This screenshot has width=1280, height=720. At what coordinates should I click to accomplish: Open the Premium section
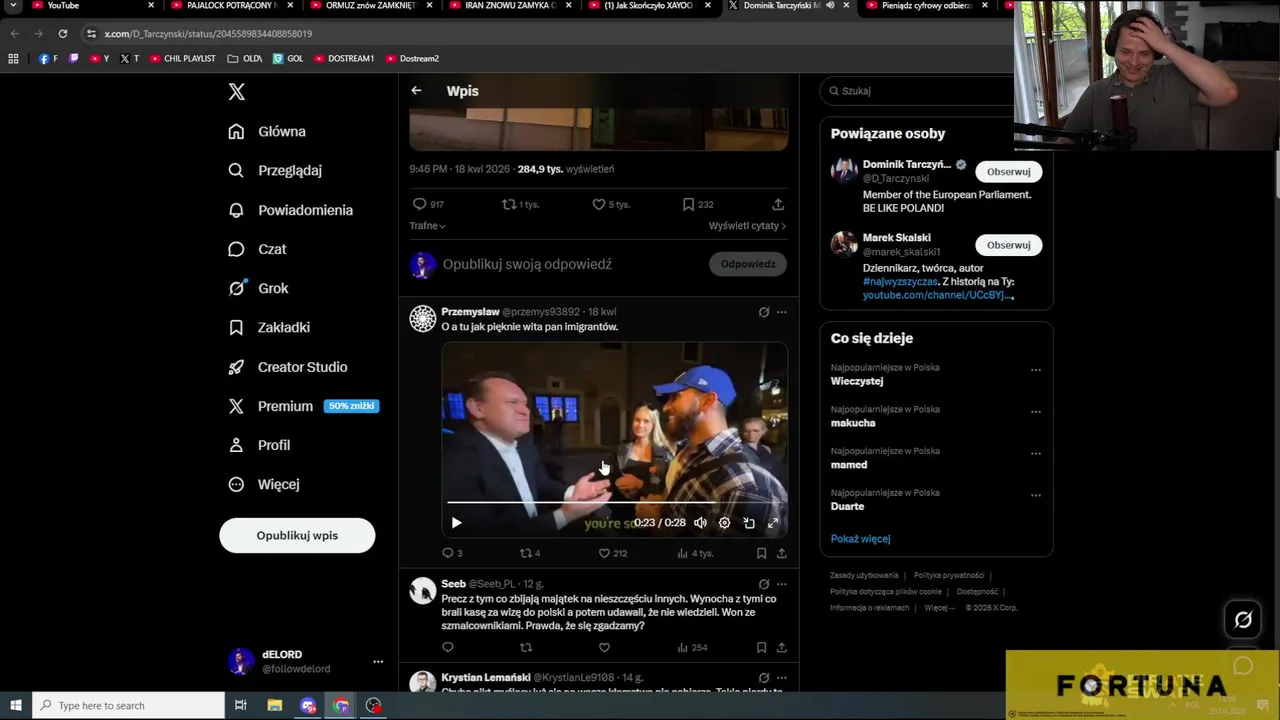click(x=302, y=406)
